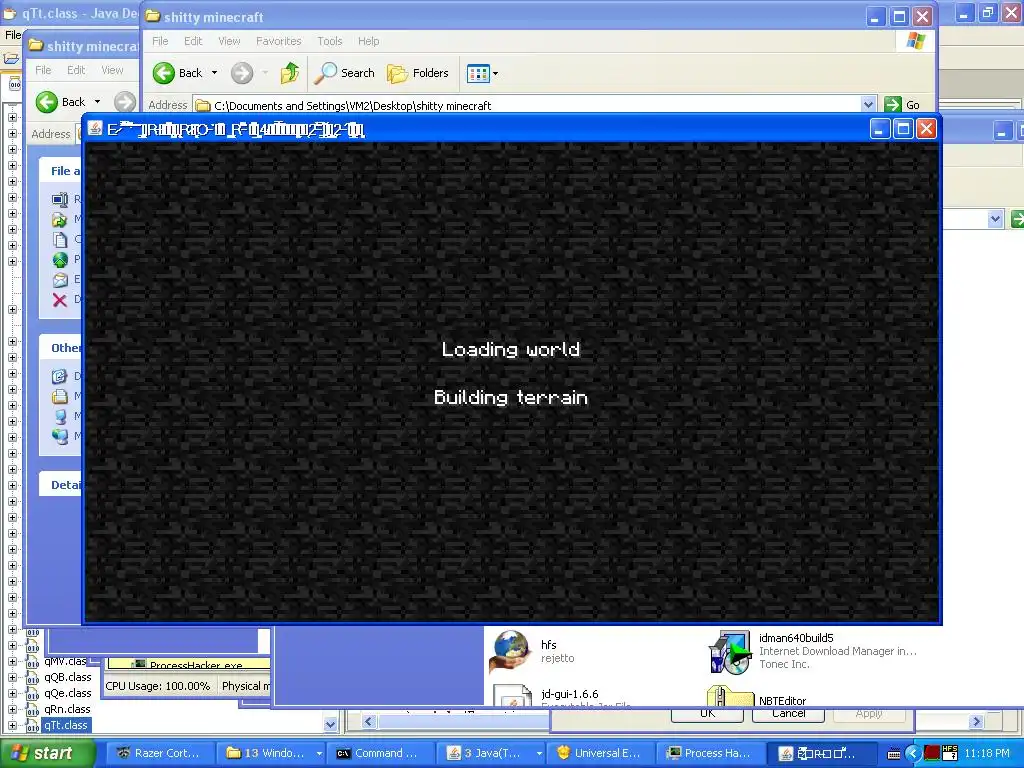
Task: Open the Tools menu
Action: point(329,41)
